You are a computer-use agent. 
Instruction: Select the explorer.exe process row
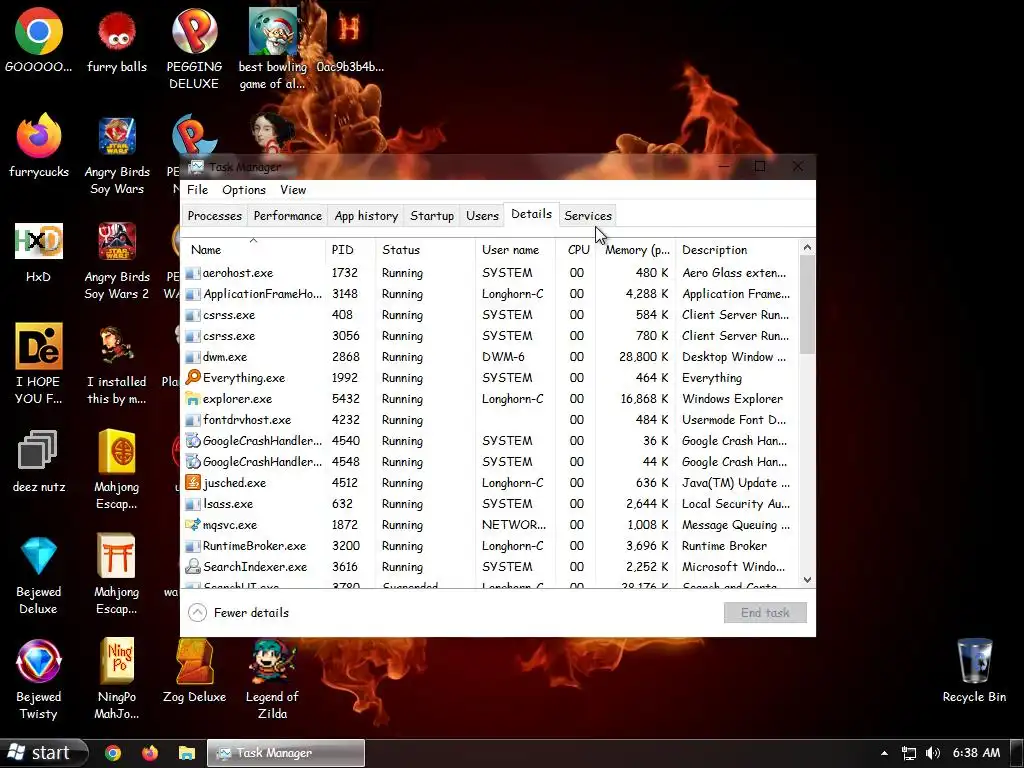coord(490,398)
